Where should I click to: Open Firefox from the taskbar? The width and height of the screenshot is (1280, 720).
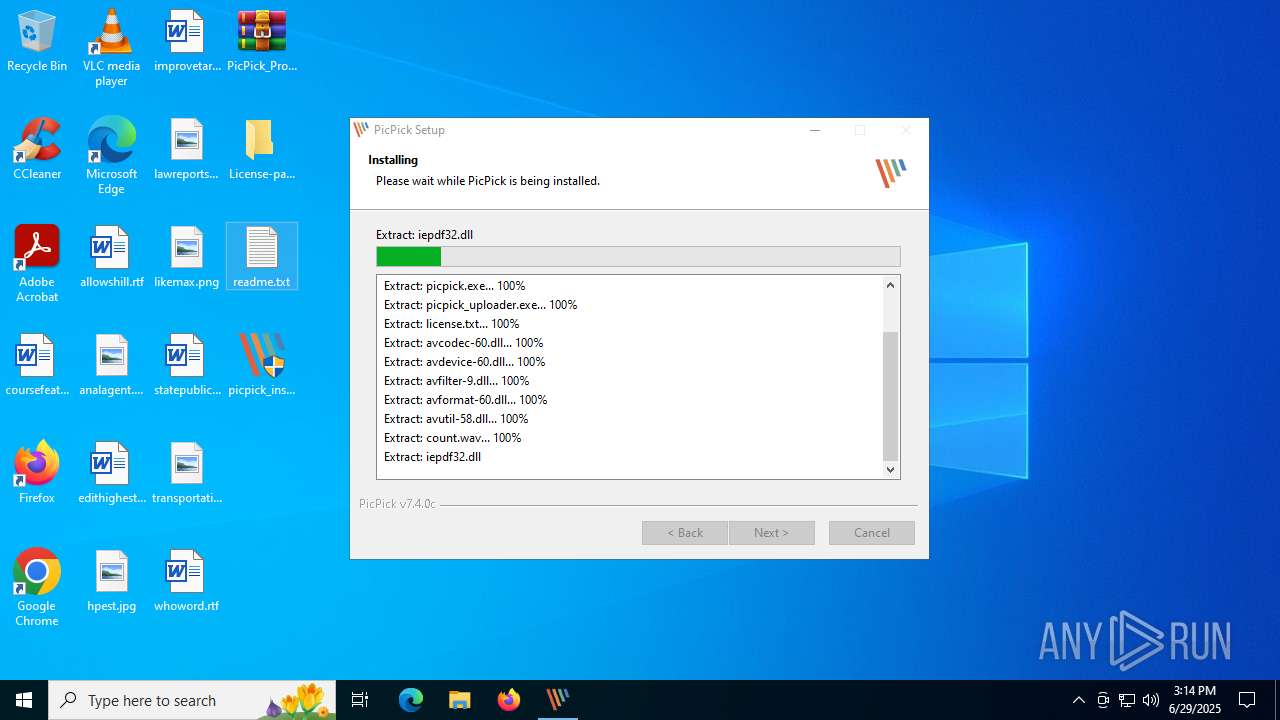click(x=509, y=700)
